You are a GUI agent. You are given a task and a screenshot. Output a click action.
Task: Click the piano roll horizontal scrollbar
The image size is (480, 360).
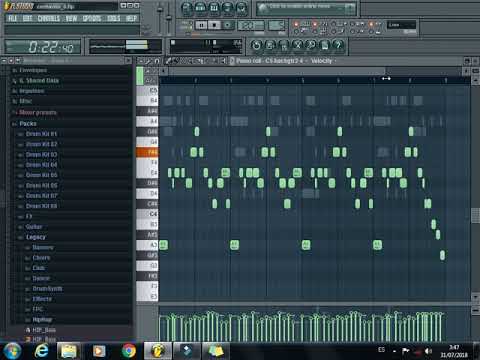point(277,71)
